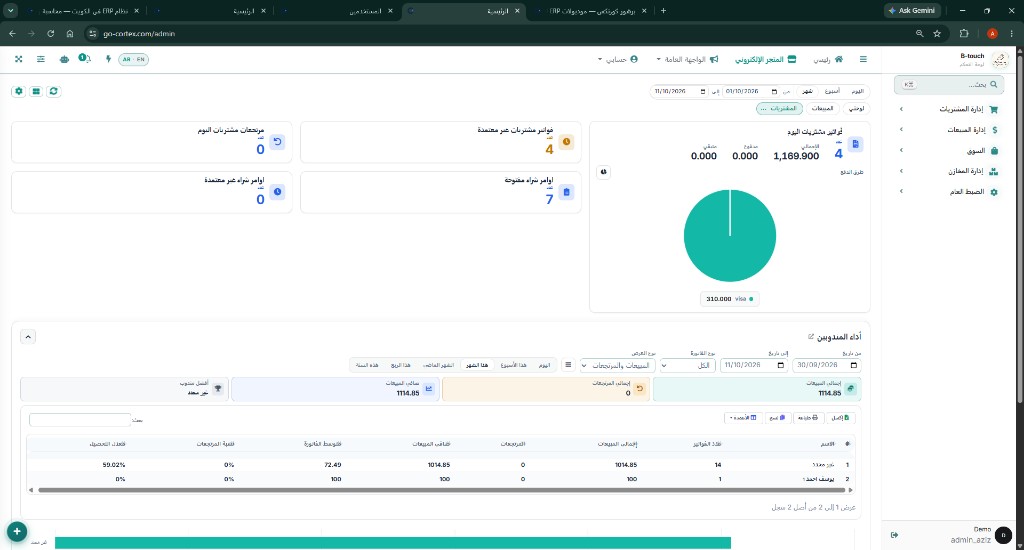Export table with the Excel button
Viewport: 1024px width, 550px height.
pyautogui.click(x=840, y=418)
